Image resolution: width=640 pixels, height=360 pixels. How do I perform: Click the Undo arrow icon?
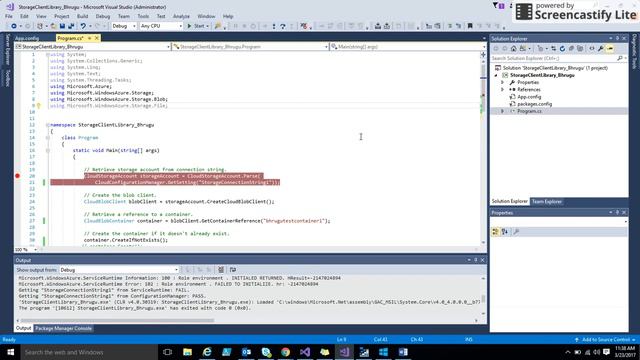point(83,26)
